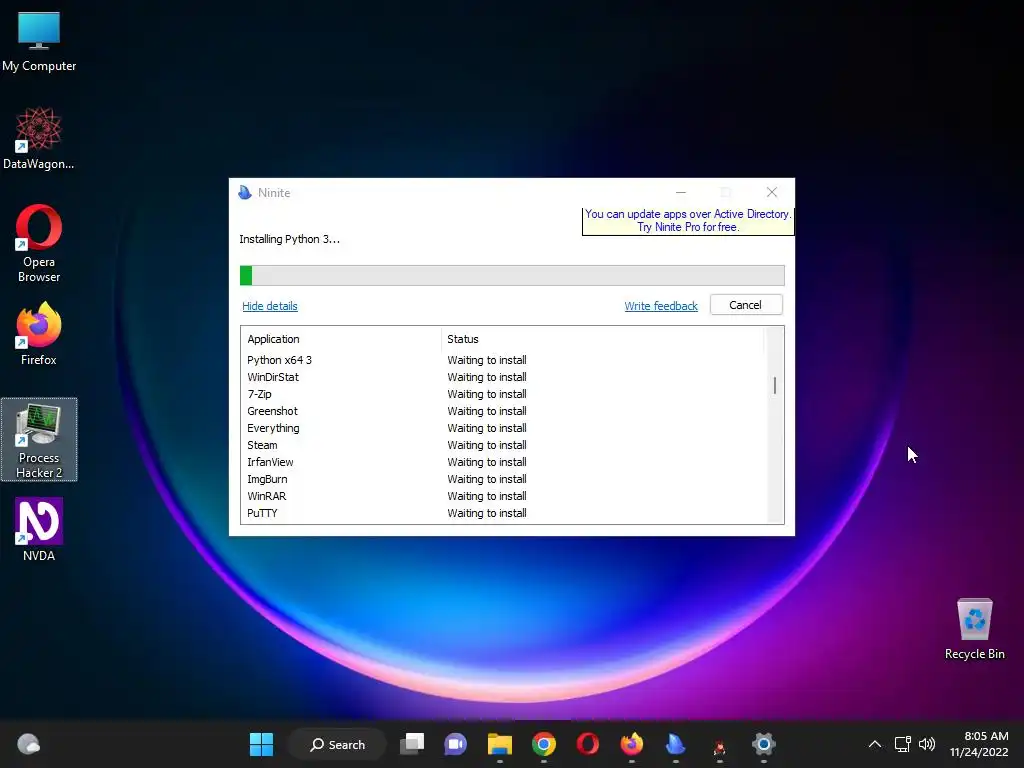Minimize the Ninite window
1024x768 pixels.
tap(680, 192)
